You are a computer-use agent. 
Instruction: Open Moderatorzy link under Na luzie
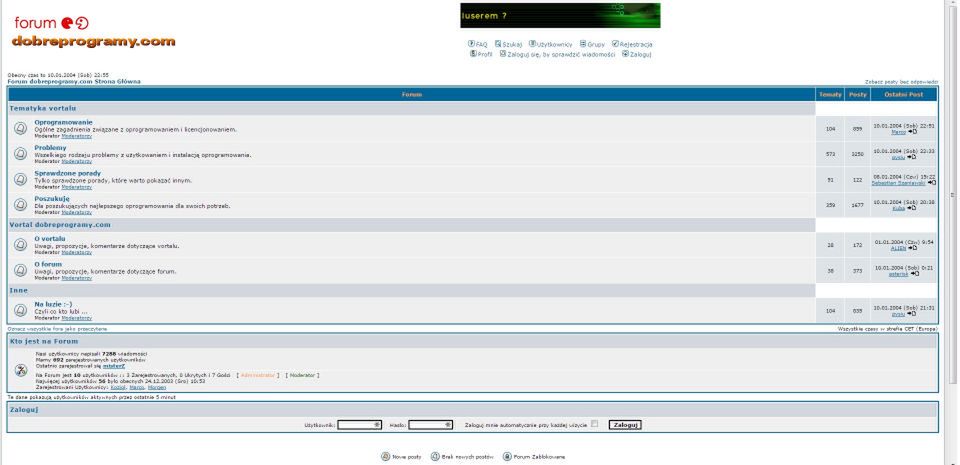(77, 318)
